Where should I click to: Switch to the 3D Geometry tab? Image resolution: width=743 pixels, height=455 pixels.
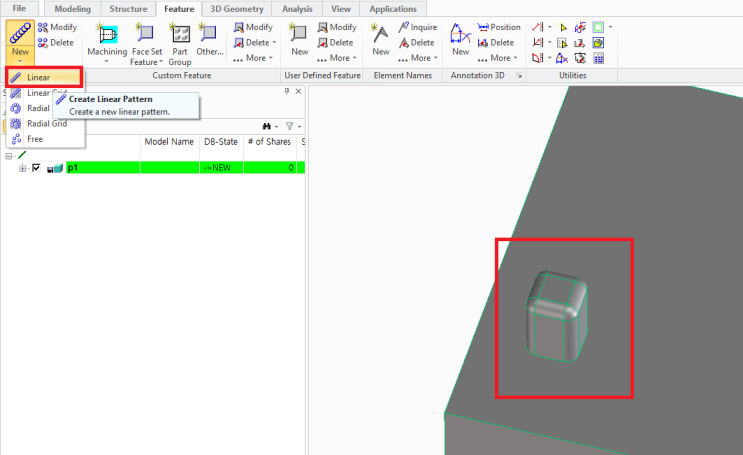coord(236,9)
